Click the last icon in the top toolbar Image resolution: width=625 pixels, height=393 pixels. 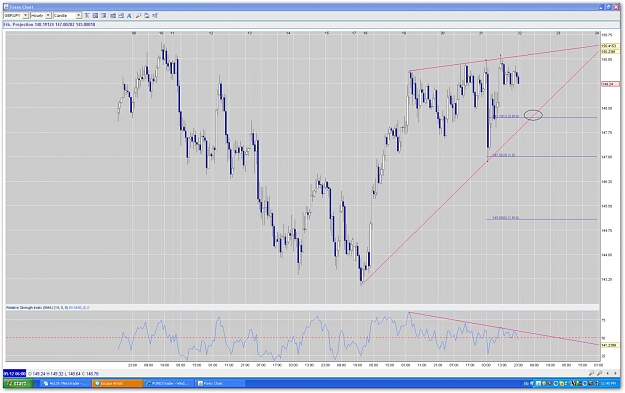(155, 15)
